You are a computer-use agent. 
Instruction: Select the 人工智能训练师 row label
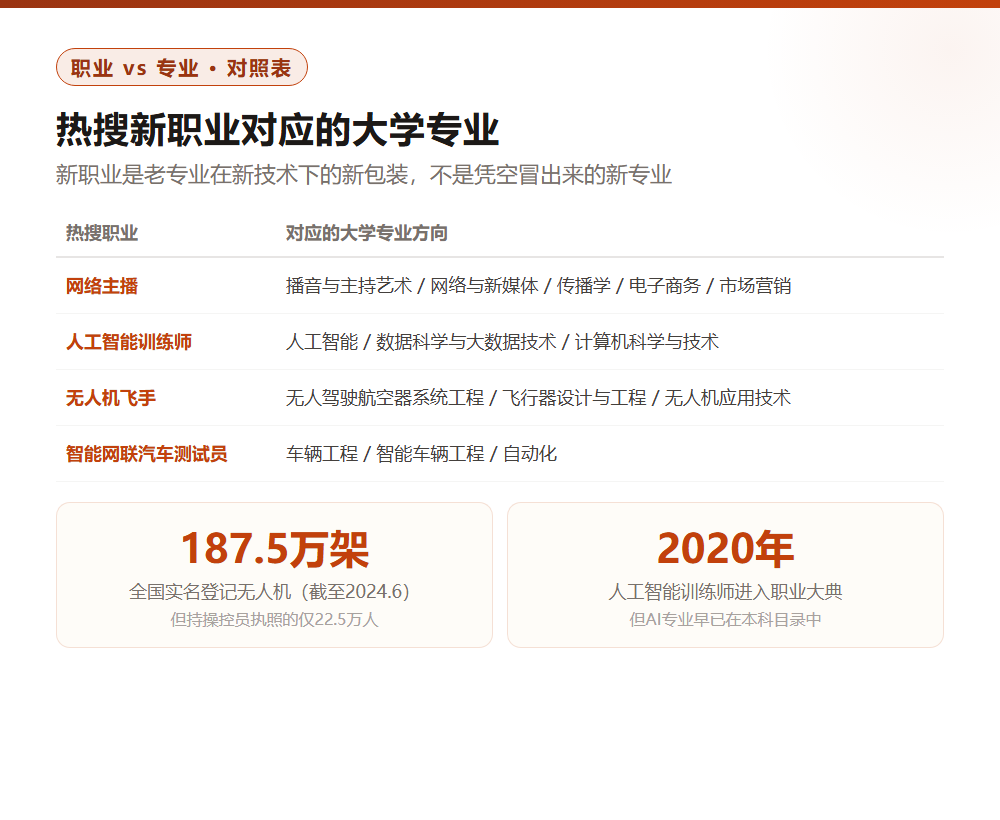[x=129, y=342]
